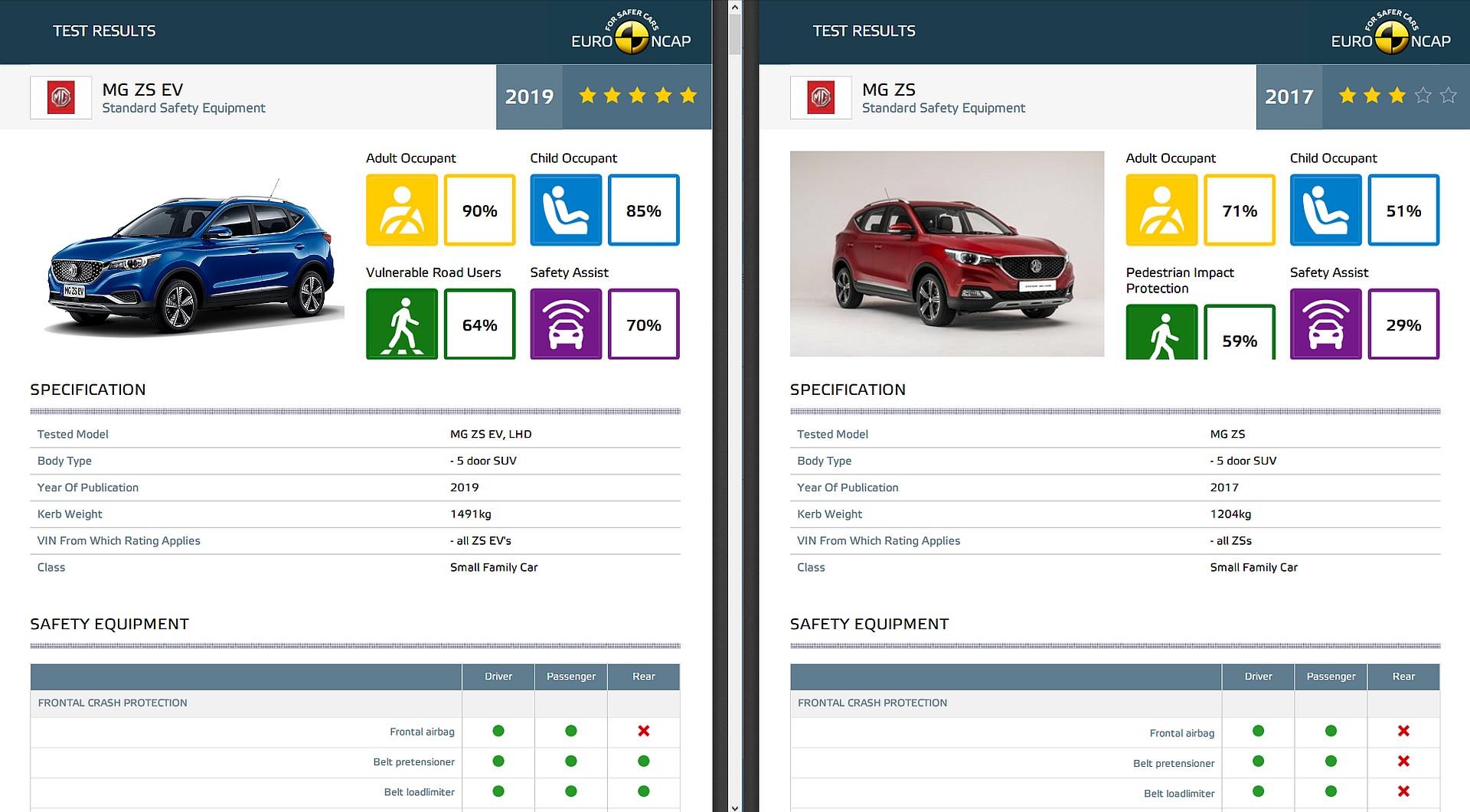The width and height of the screenshot is (1470, 812).
Task: Click '- 5 door SUV' body type in MG ZS 2017 spec
Action: [1243, 461]
